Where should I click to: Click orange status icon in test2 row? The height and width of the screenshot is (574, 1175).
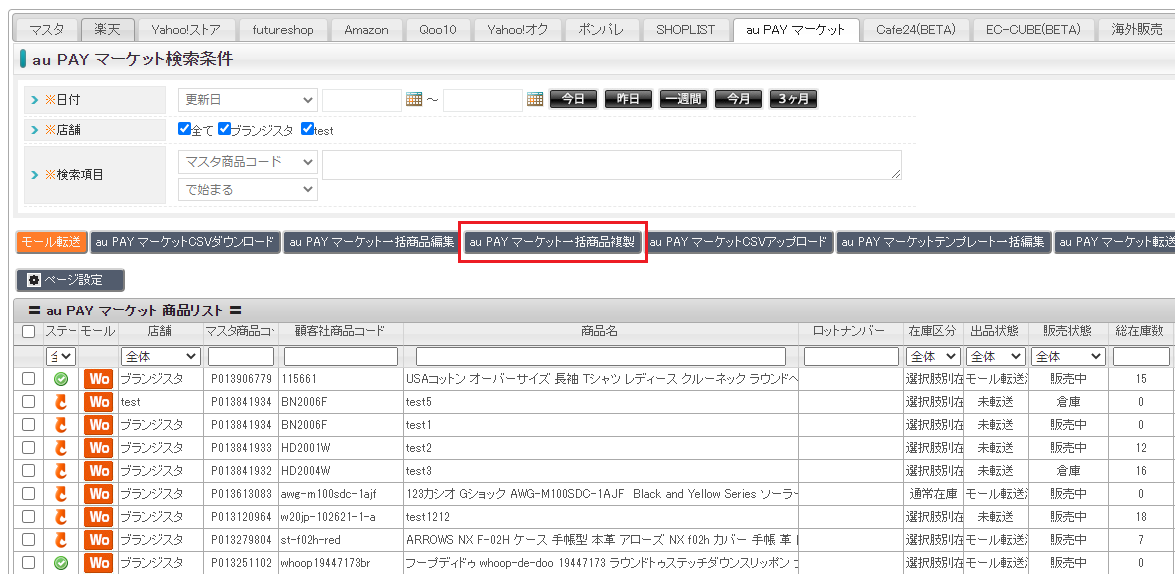[x=61, y=448]
